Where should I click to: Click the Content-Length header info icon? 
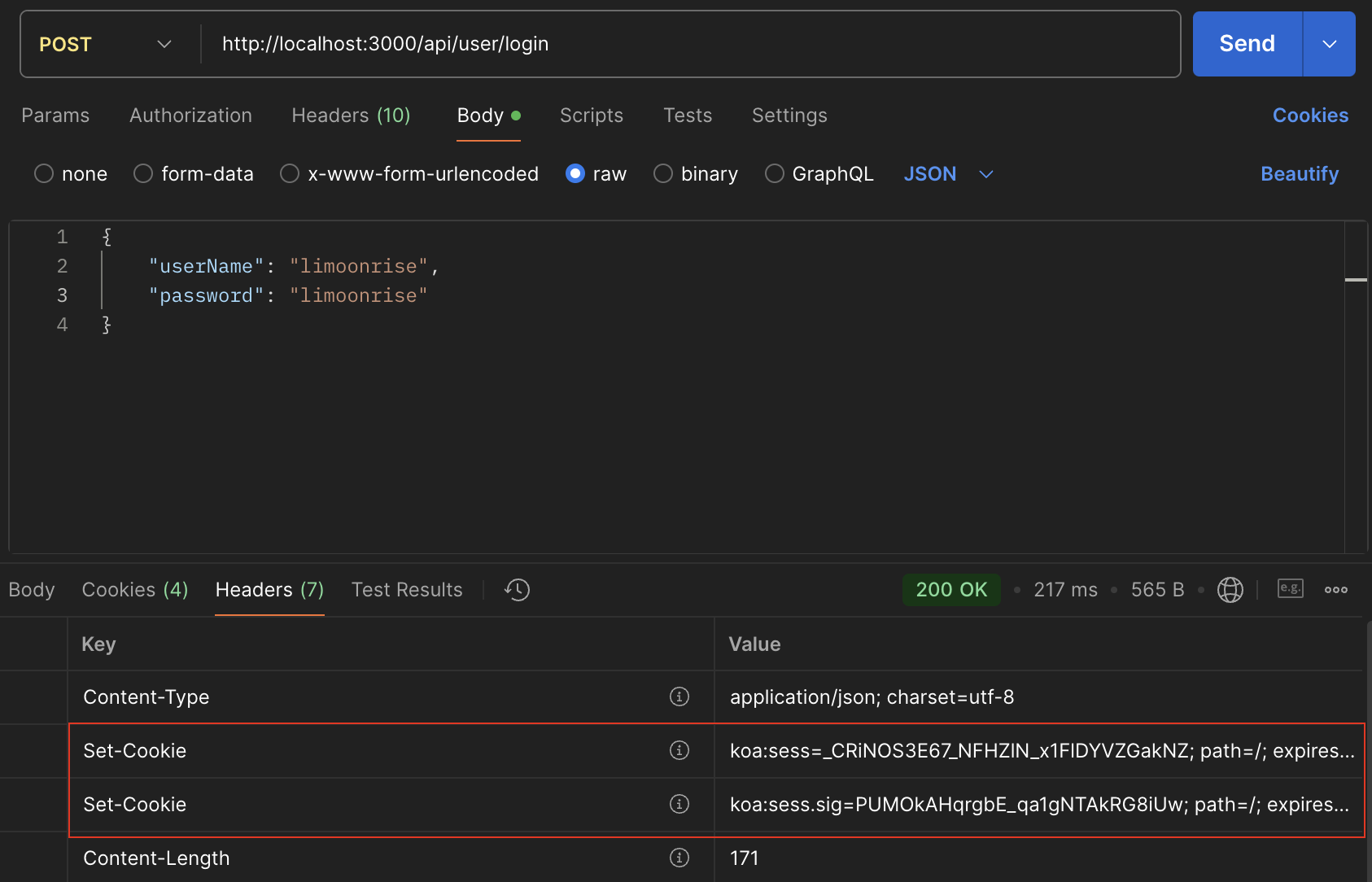pos(679,858)
